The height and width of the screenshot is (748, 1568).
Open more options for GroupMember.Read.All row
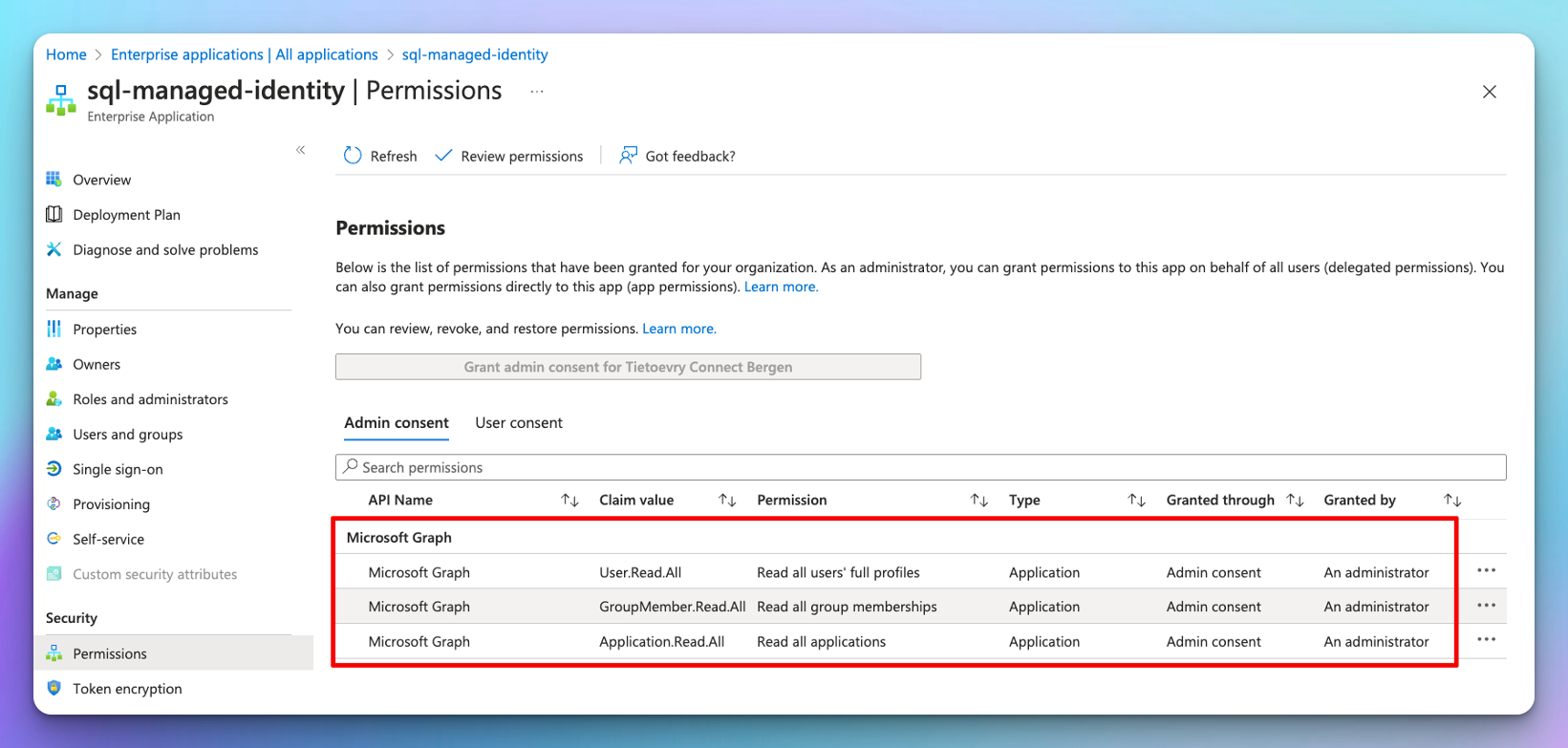click(1486, 606)
